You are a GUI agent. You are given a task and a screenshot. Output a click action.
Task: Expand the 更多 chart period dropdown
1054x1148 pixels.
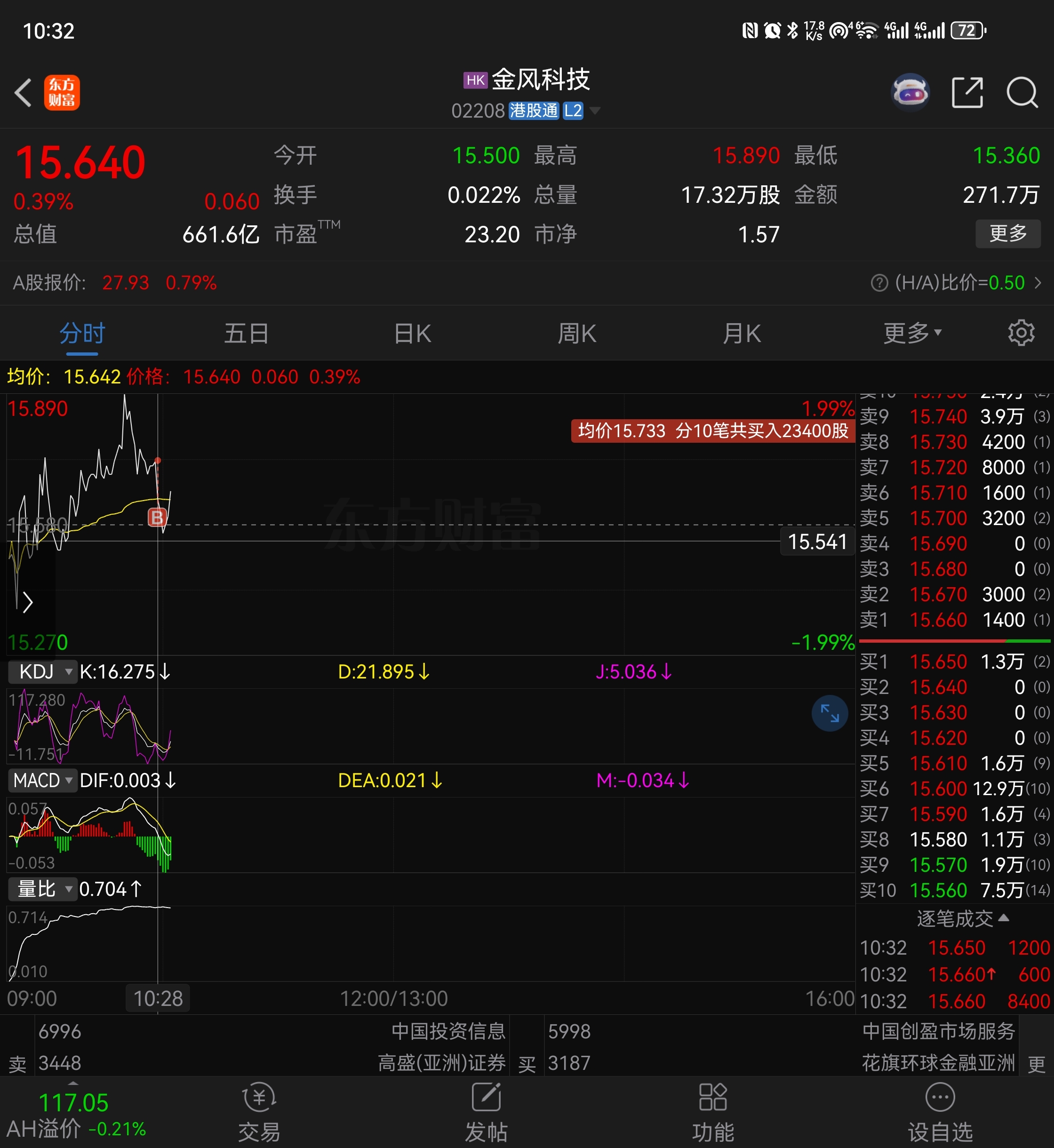911,333
